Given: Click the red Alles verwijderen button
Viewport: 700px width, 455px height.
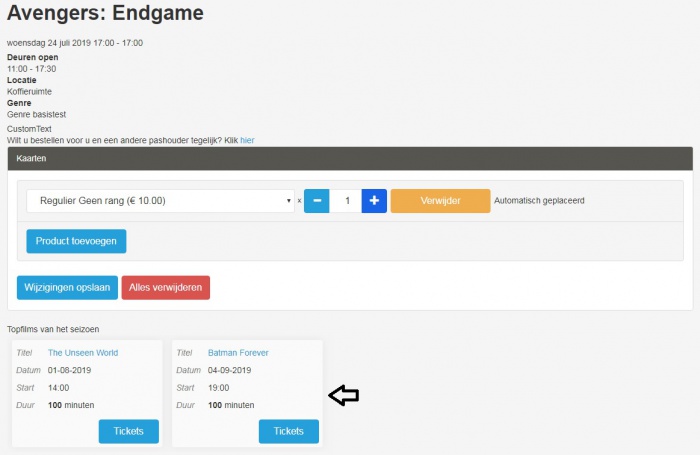Looking at the screenshot, I should point(166,288).
